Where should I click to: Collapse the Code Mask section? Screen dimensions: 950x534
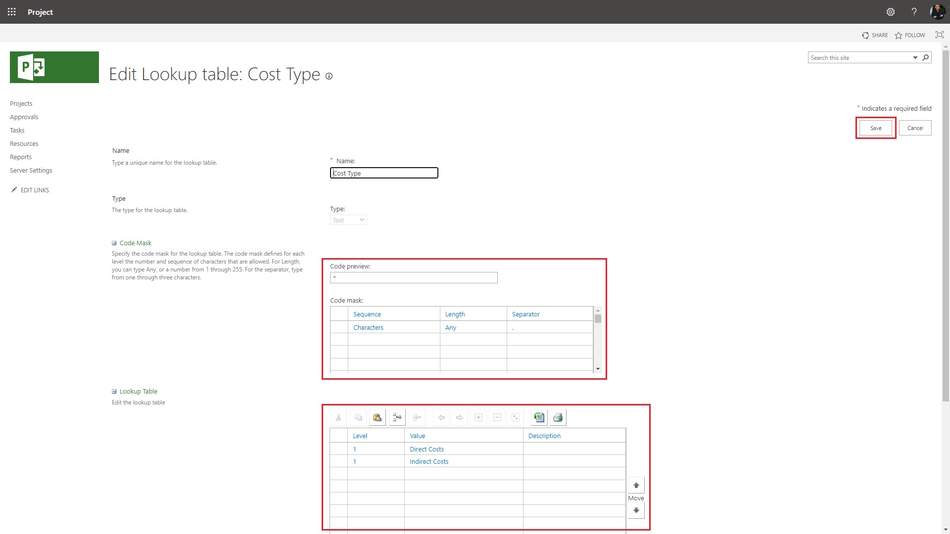click(x=114, y=243)
